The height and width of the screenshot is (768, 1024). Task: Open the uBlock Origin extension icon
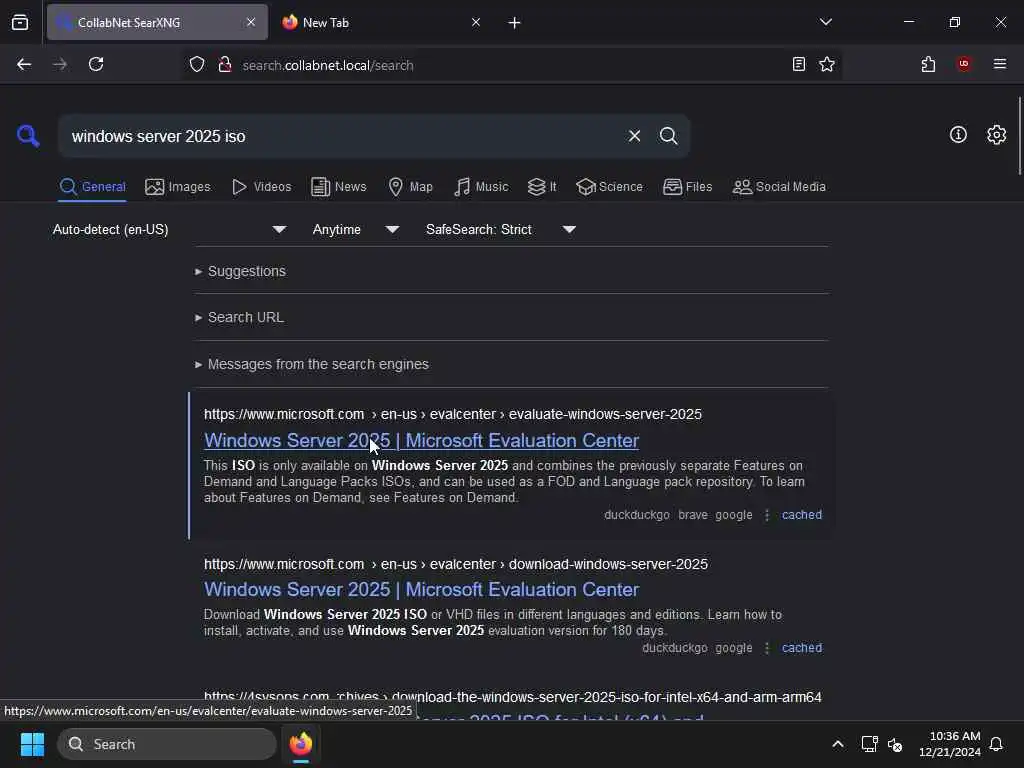tap(963, 64)
